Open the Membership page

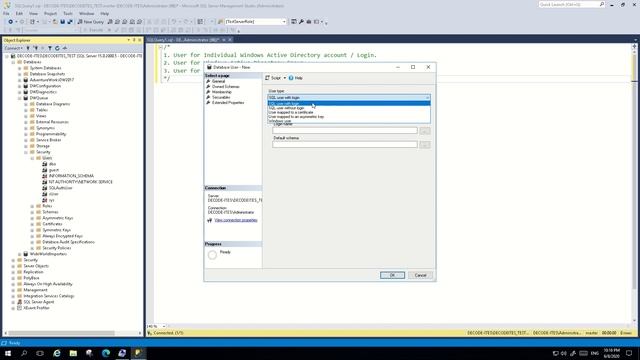point(222,92)
